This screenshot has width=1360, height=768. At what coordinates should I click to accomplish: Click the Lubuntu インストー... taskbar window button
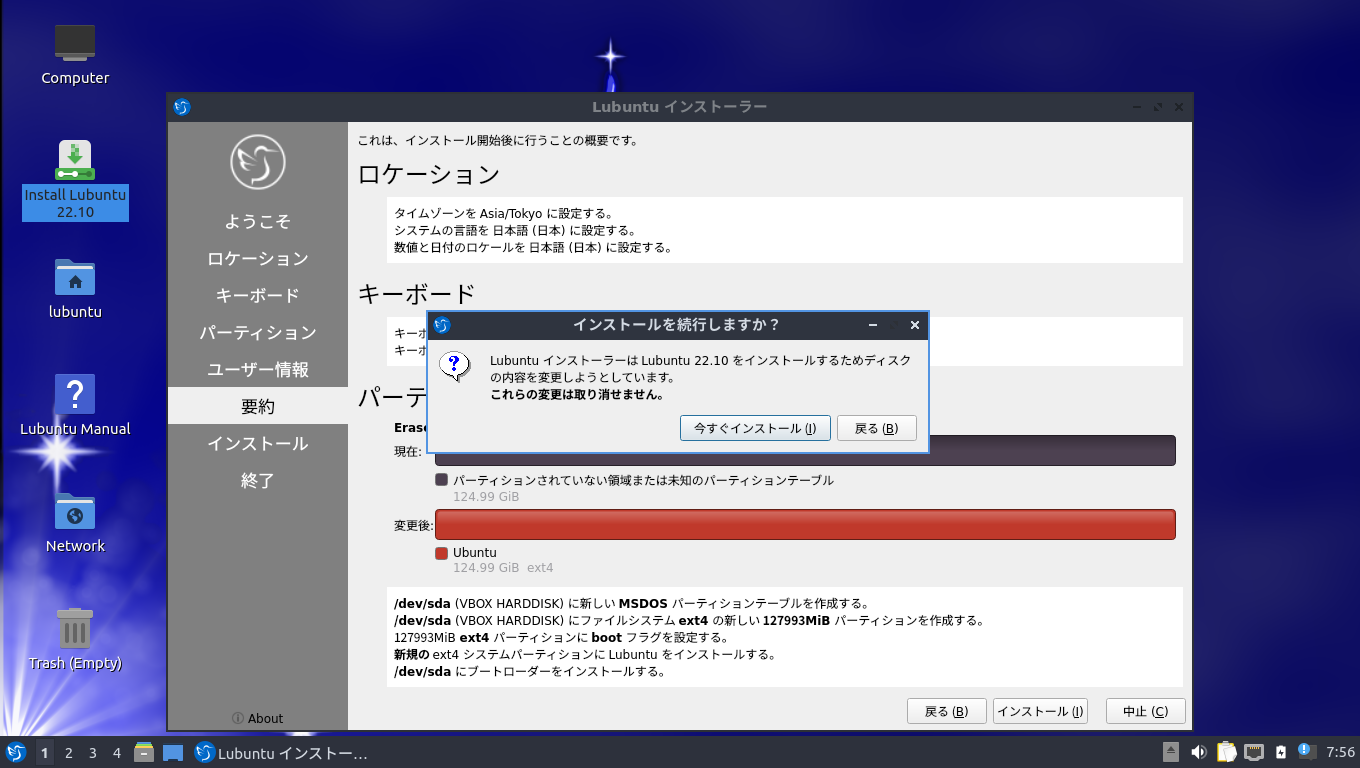coord(281,753)
